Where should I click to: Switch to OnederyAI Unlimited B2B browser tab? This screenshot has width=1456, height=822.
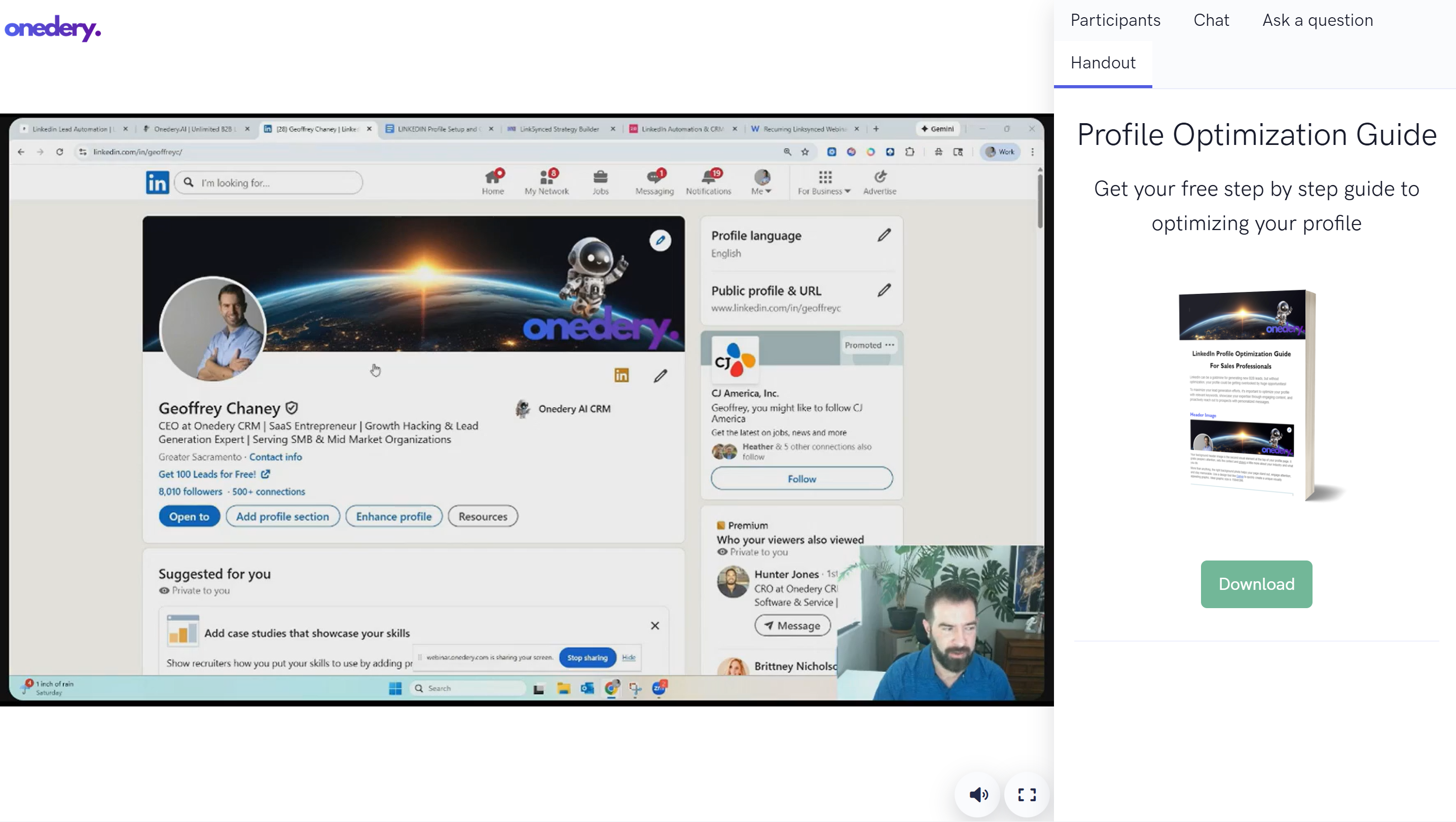[195, 129]
